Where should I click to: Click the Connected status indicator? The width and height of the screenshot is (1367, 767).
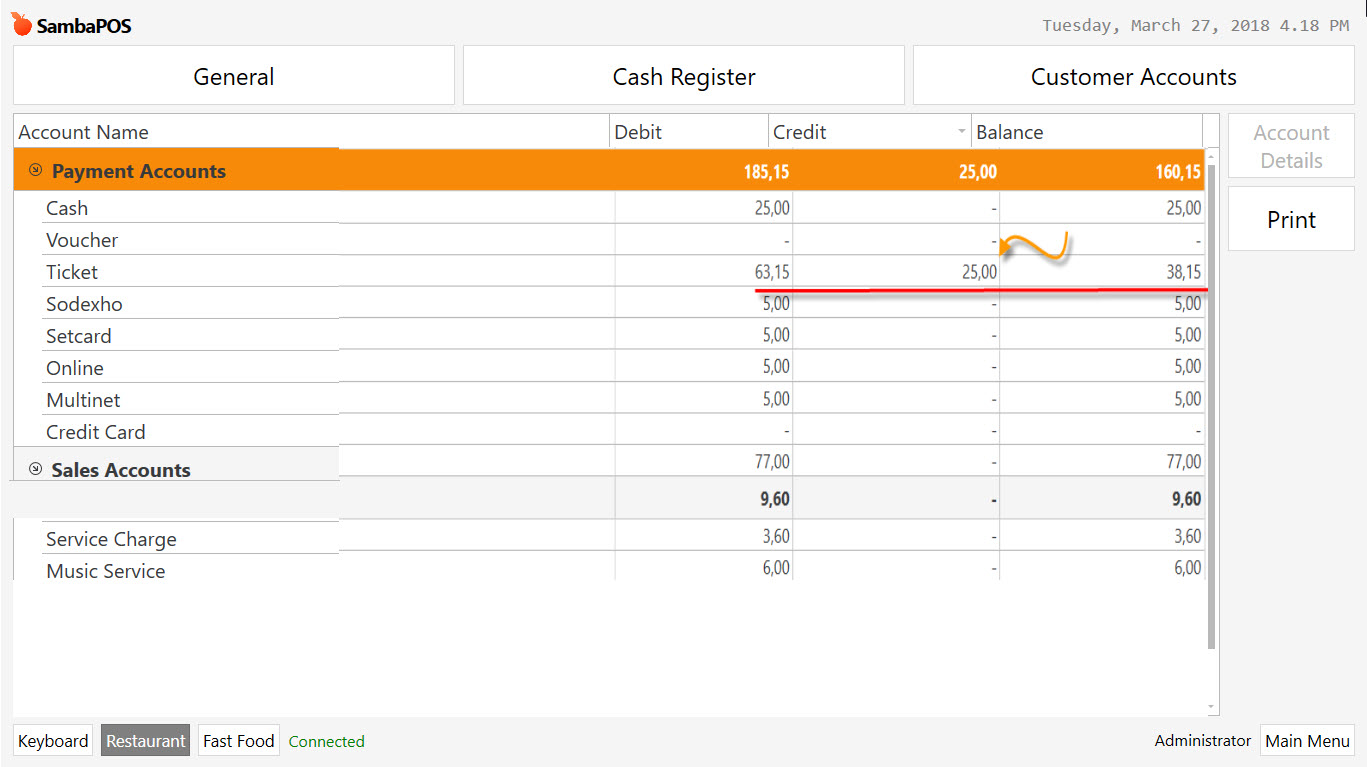click(326, 741)
